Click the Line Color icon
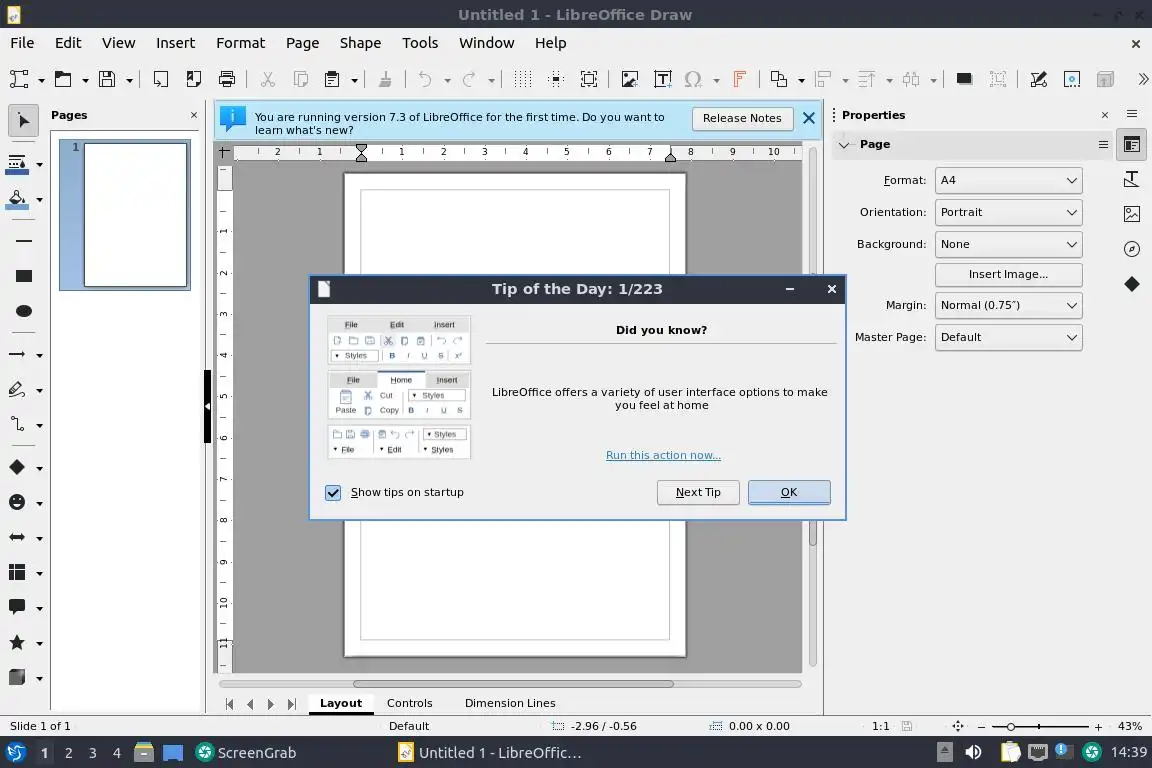The width and height of the screenshot is (1152, 768). tap(18, 165)
